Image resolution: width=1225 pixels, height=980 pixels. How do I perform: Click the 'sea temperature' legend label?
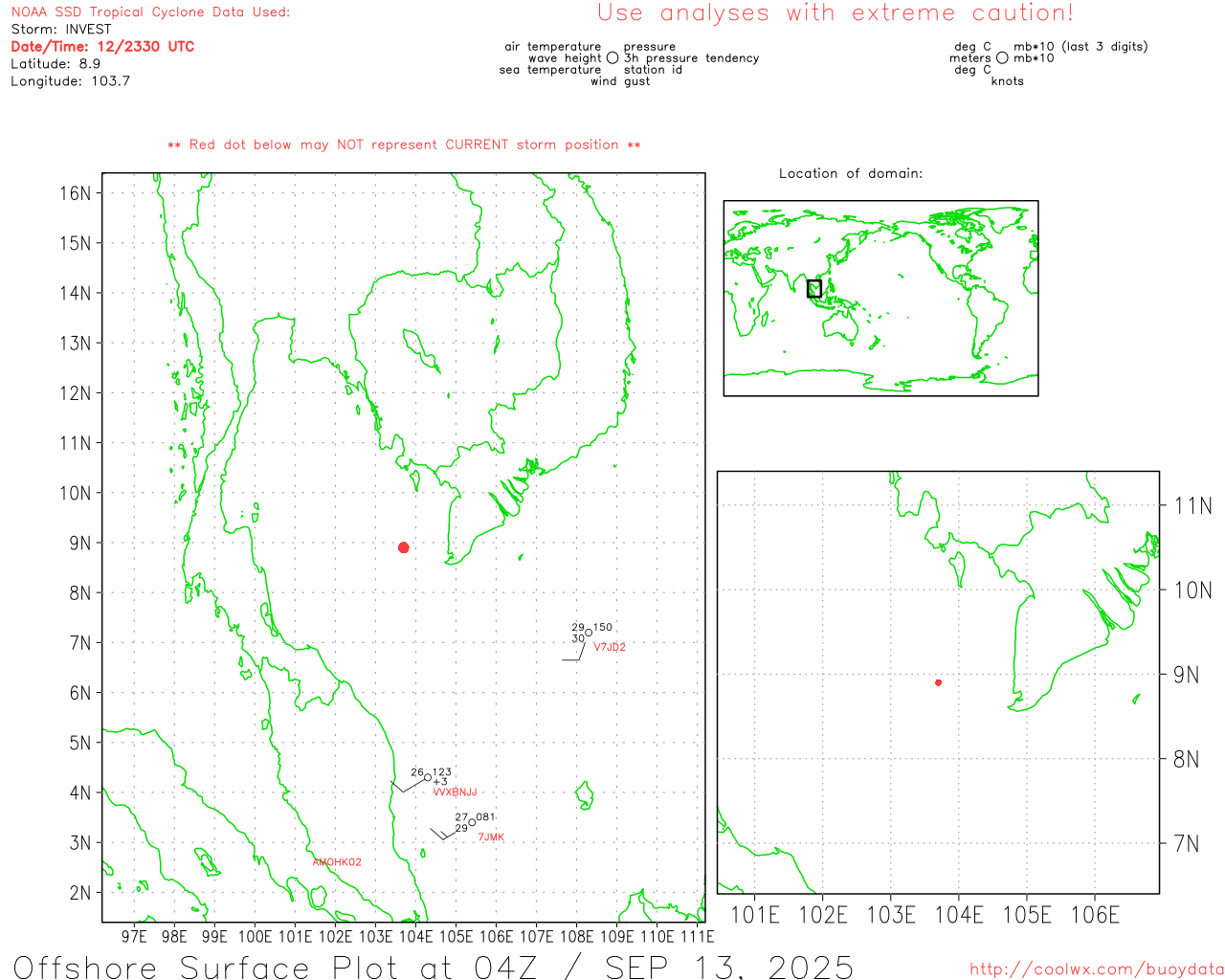coord(550,70)
